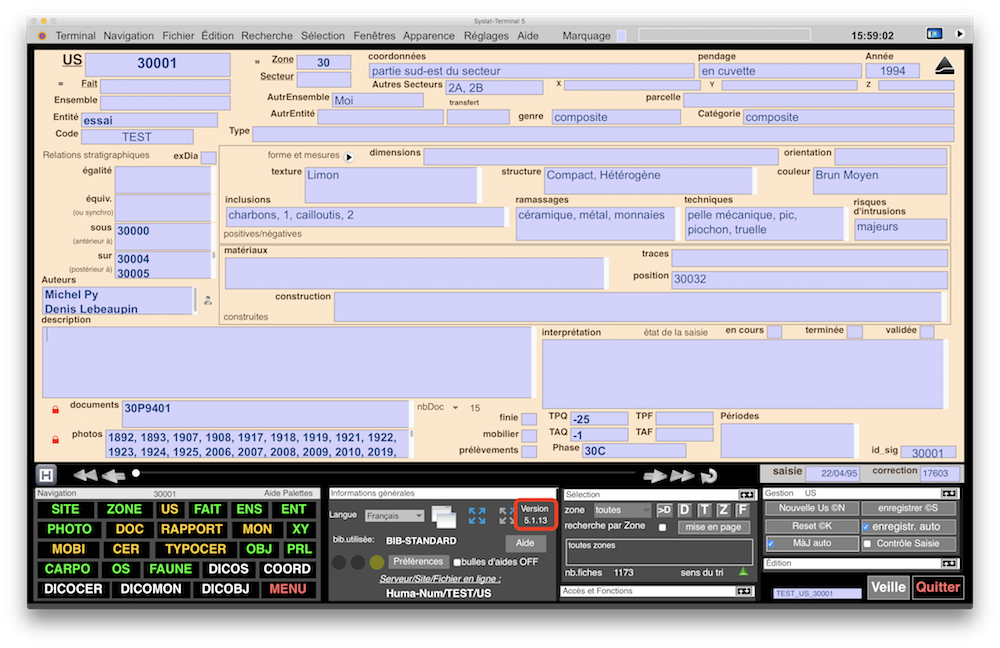The image size is (1000, 648).
Task: Open the Fichier menu
Action: pos(178,36)
